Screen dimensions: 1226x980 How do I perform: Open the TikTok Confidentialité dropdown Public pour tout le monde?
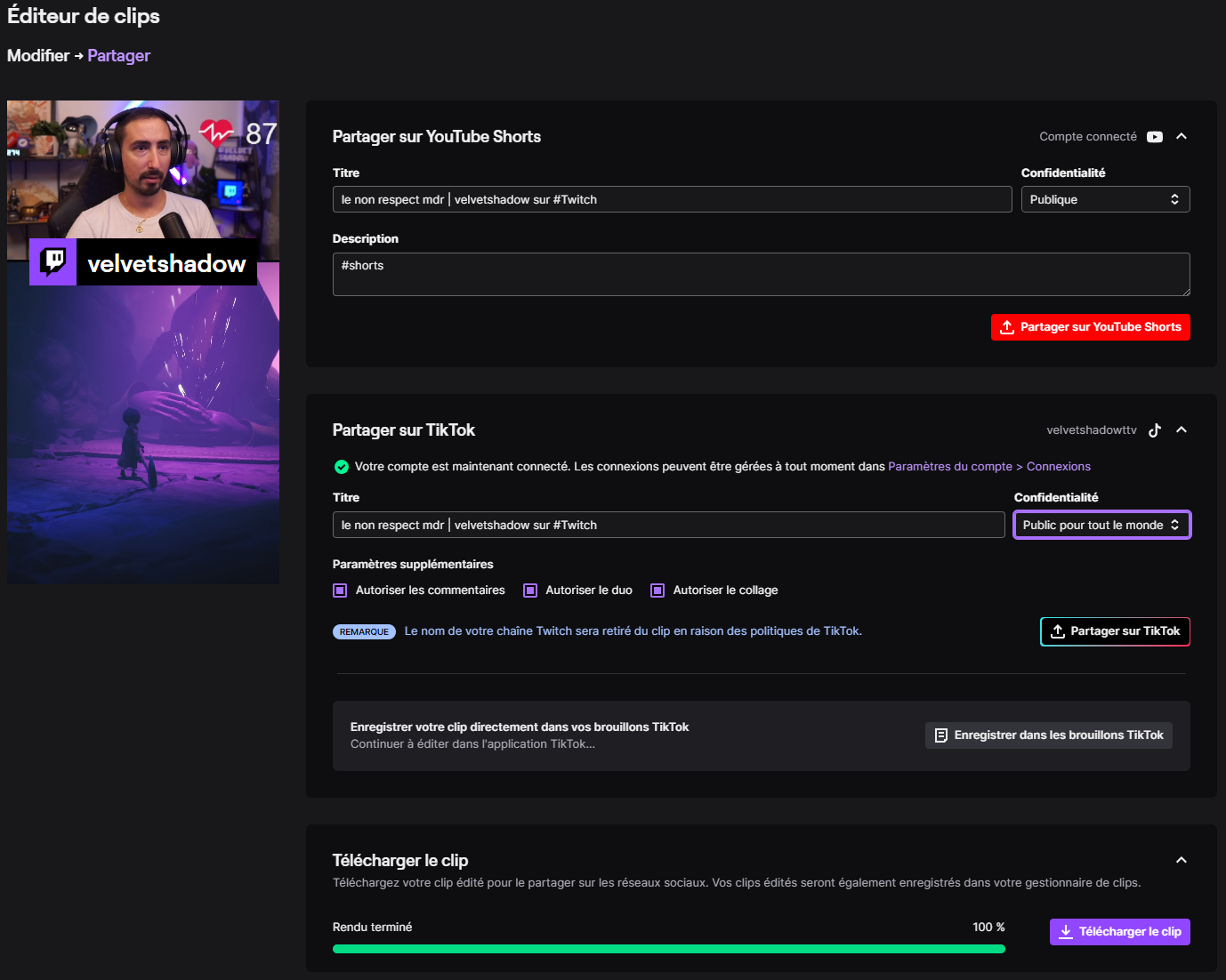coord(1101,525)
